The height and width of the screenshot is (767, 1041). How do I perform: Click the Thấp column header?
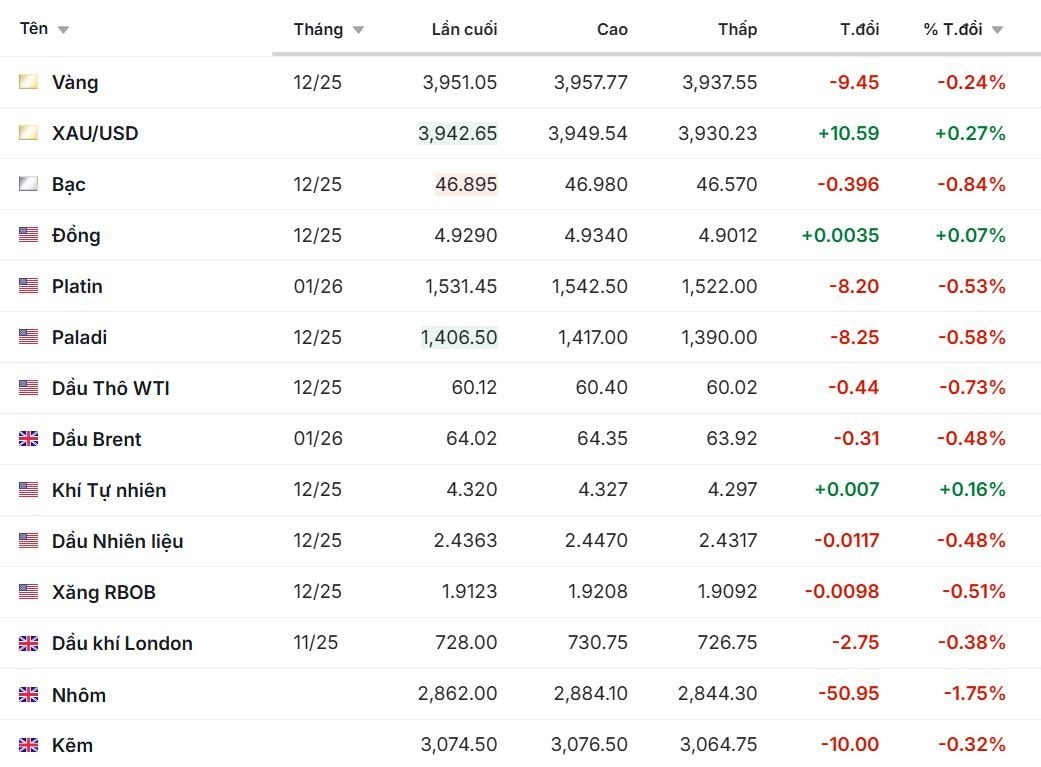(x=737, y=29)
